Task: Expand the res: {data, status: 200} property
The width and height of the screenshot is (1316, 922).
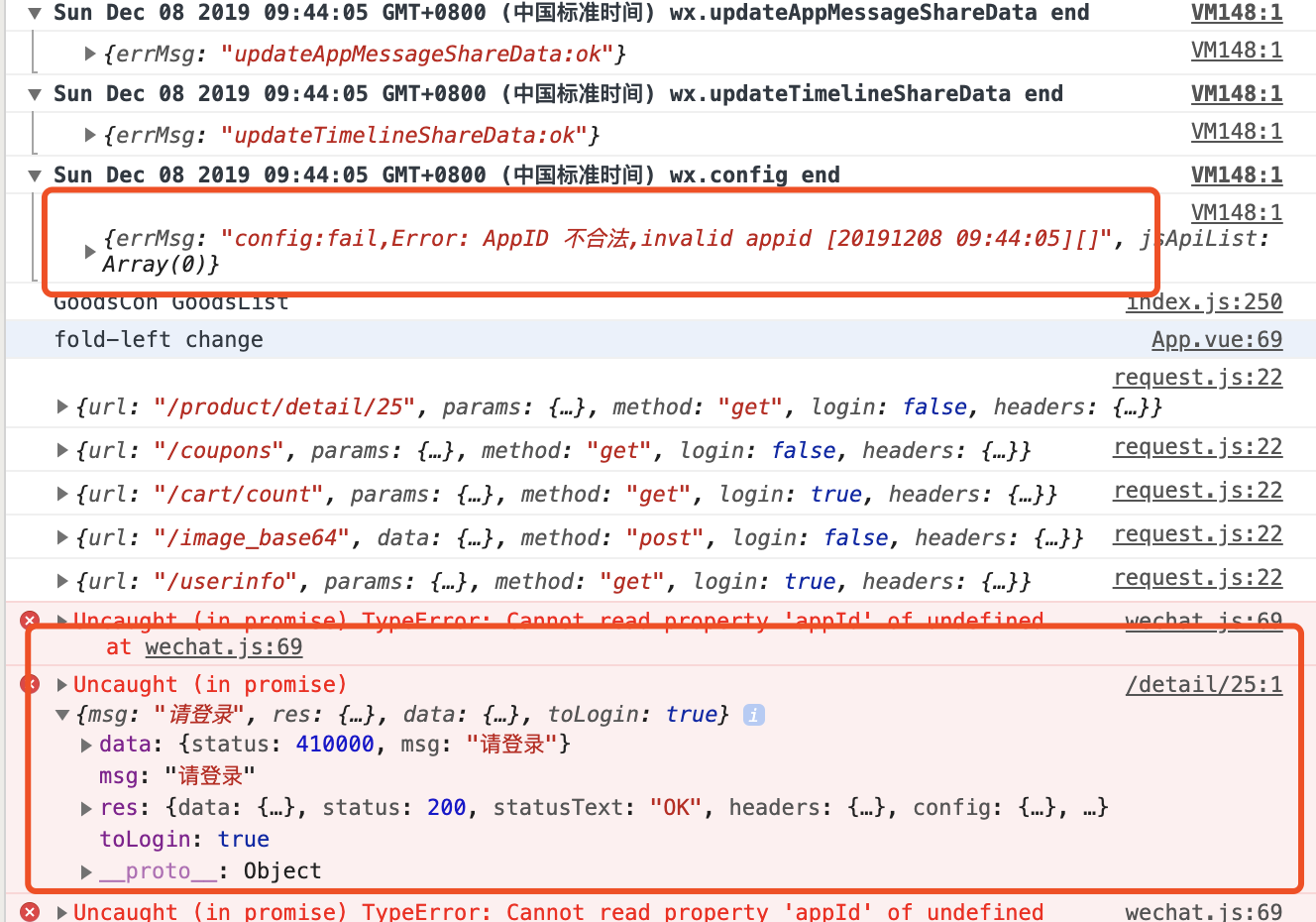Action: (x=86, y=809)
